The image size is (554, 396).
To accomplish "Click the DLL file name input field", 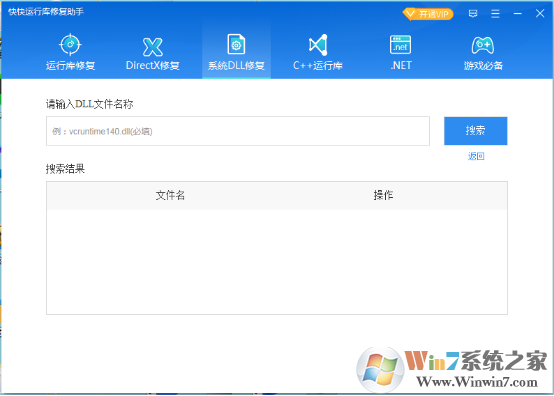I will tap(238, 131).
